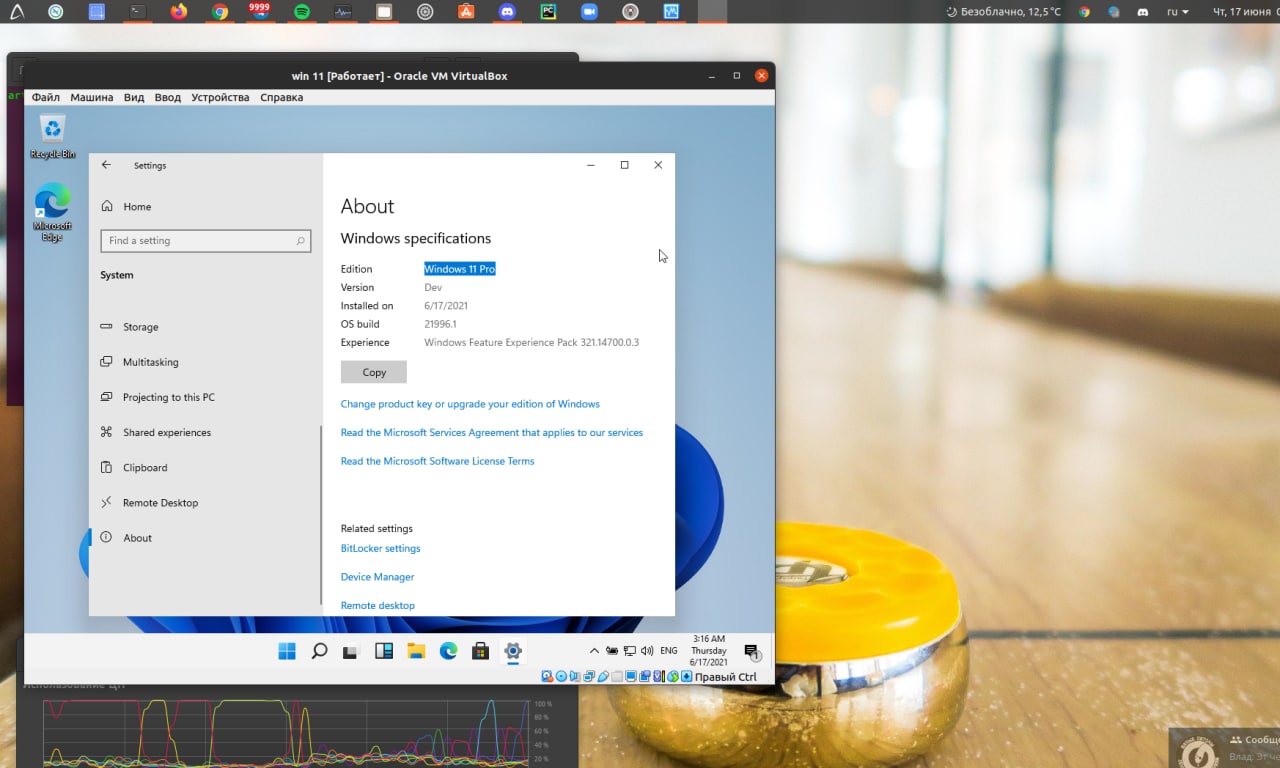Select the Recycle Bin desktop icon
Screen dimensions: 1280x768
(x=53, y=137)
